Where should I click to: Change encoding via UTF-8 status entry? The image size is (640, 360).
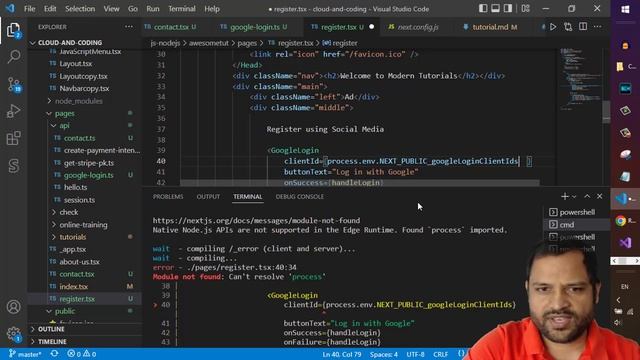click(415, 354)
